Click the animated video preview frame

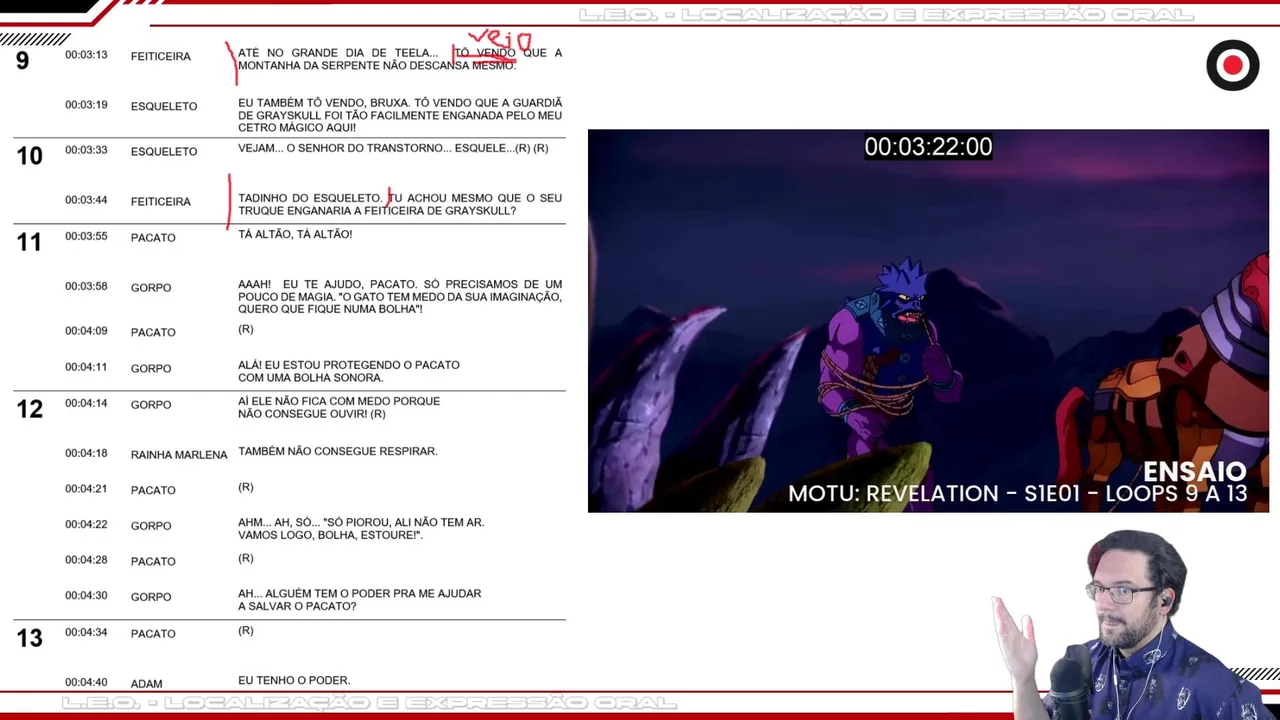(928, 321)
